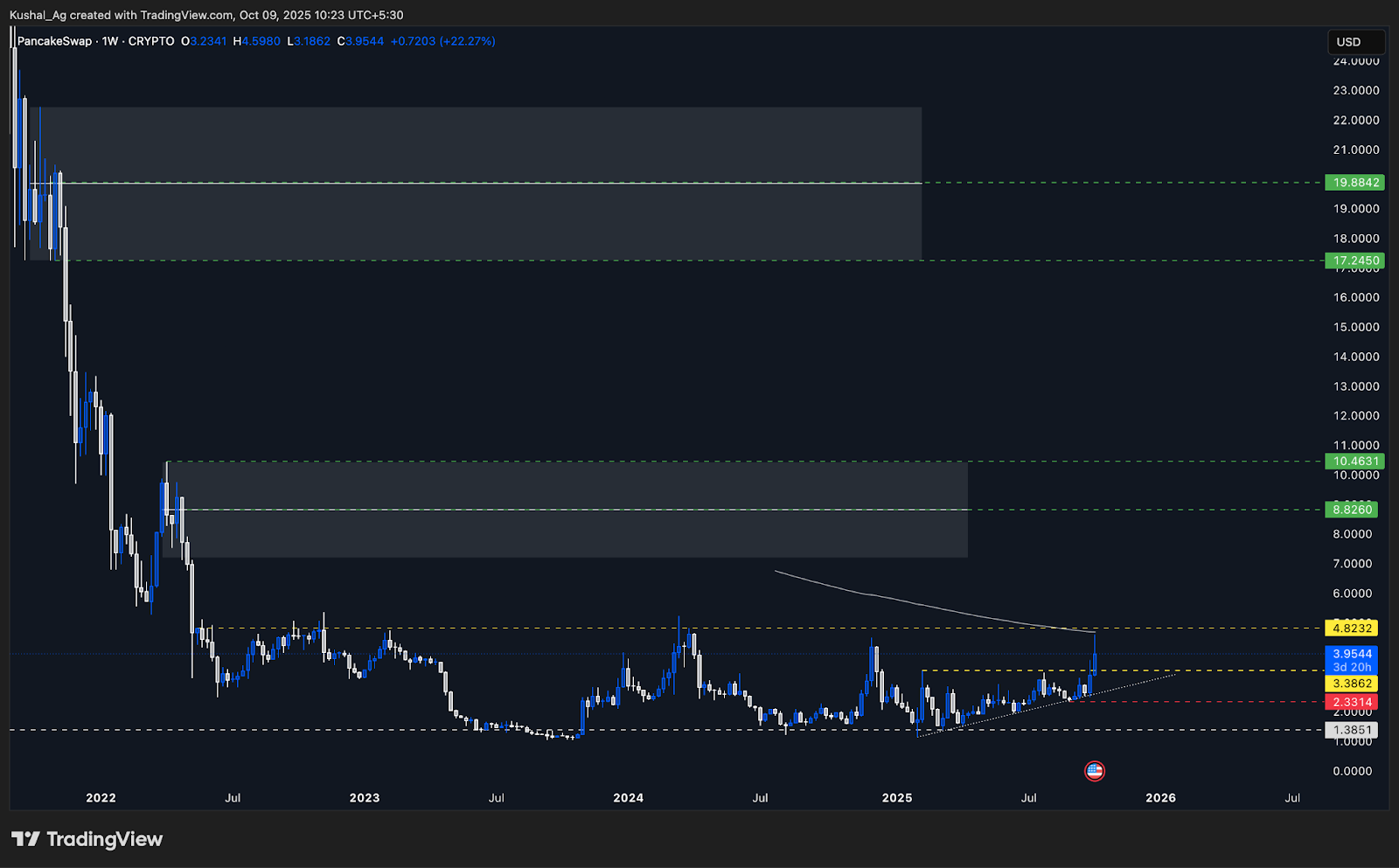The width and height of the screenshot is (1399, 868).
Task: Select the 3.3862 yellow price label
Action: pyautogui.click(x=1352, y=684)
